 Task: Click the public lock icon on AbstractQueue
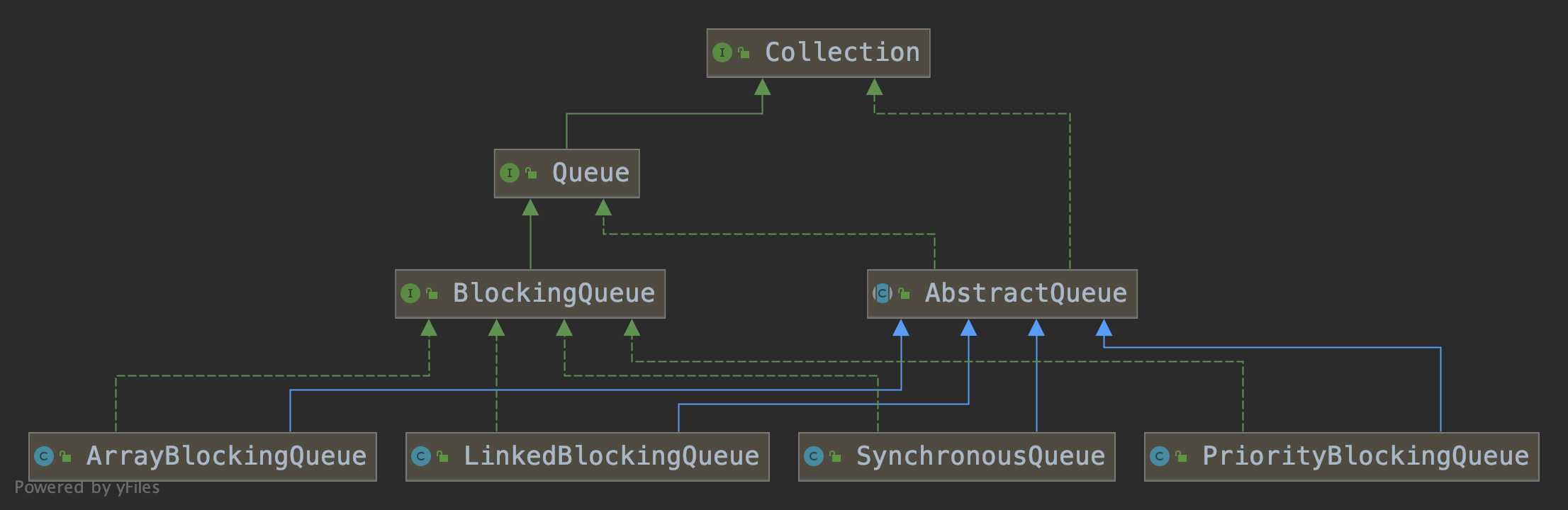pyautogui.click(x=904, y=293)
